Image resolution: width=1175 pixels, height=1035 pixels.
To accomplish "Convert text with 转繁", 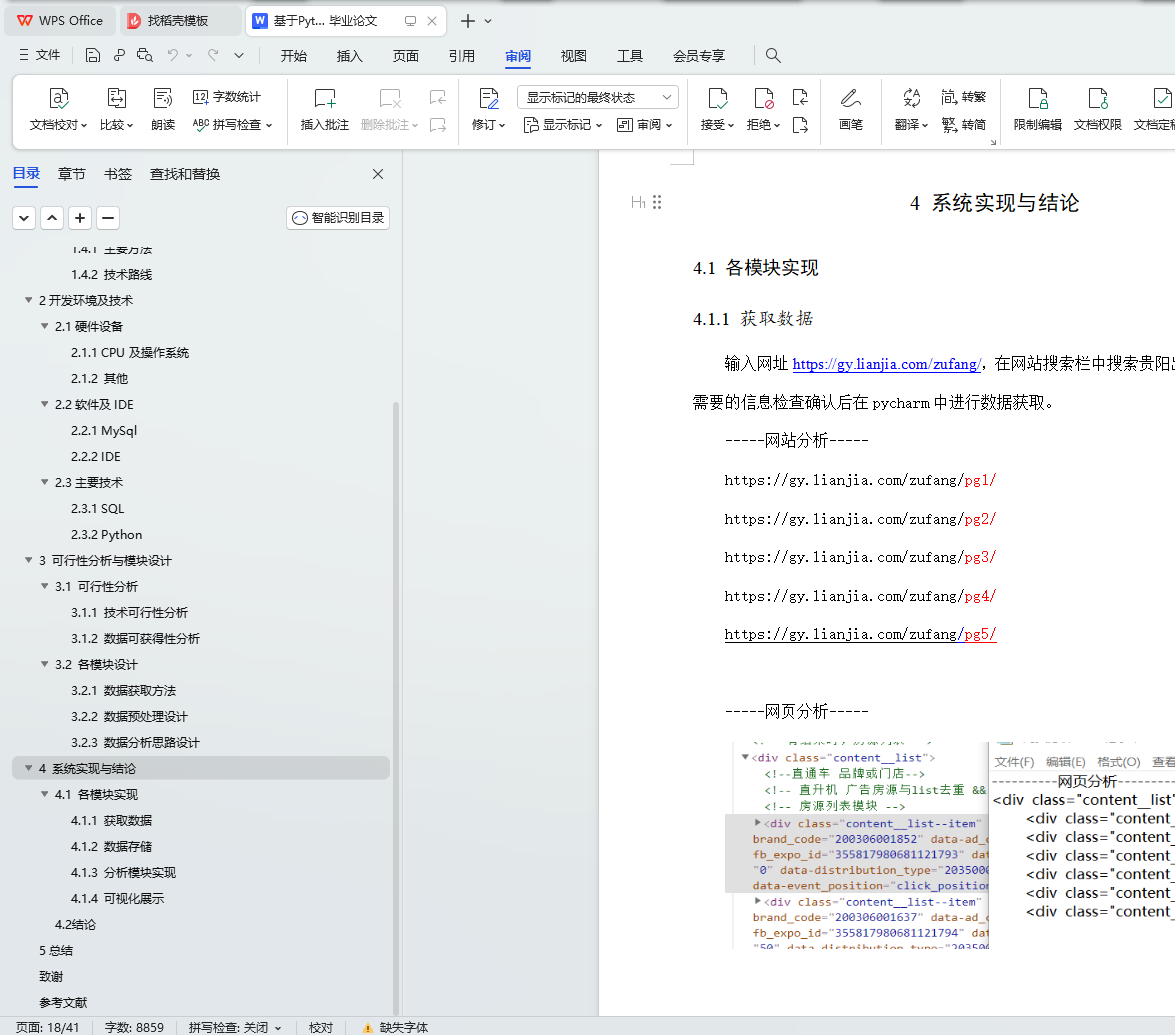I will pyautogui.click(x=964, y=97).
